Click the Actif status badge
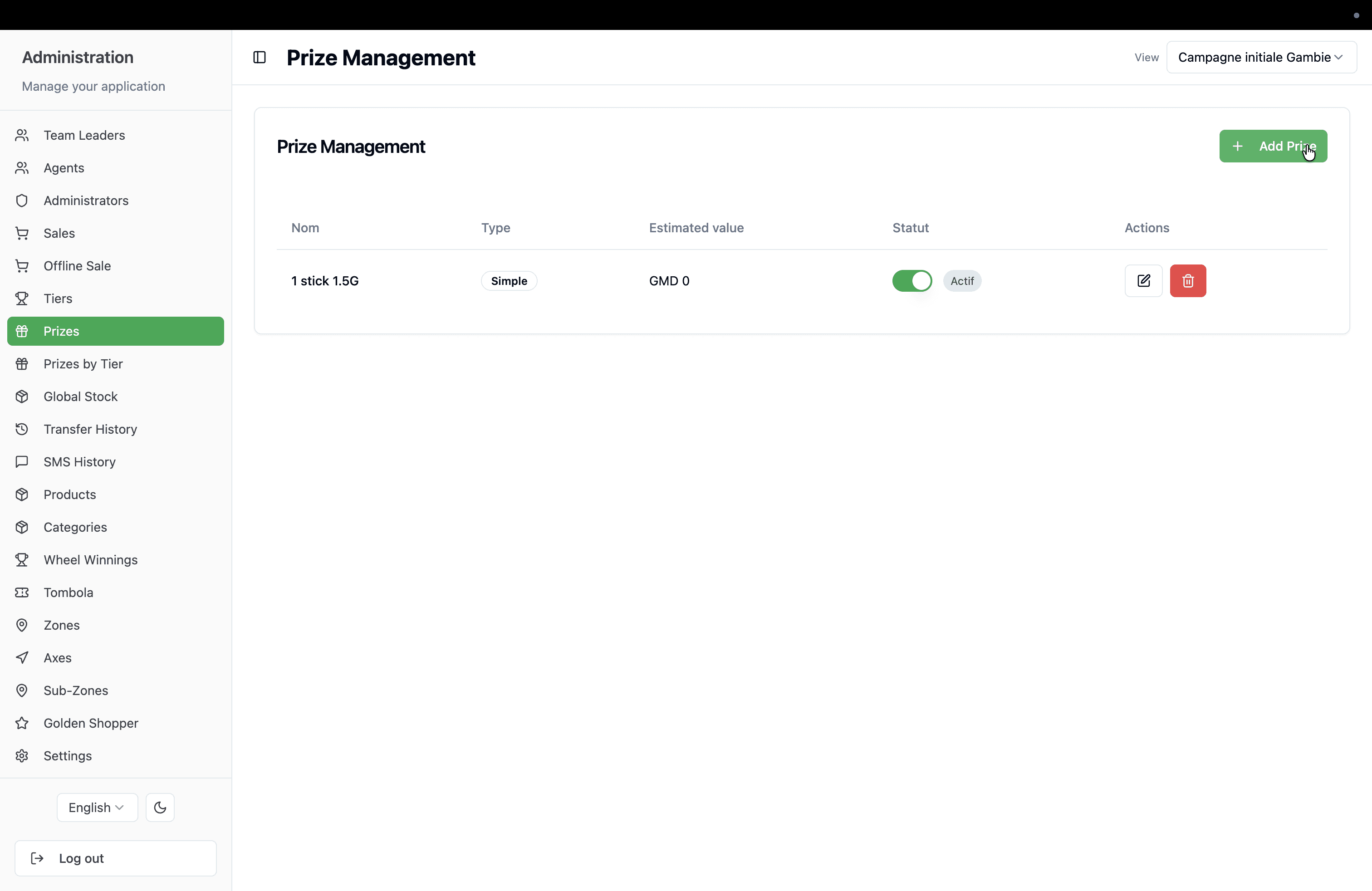The height and width of the screenshot is (891, 1372). point(962,281)
